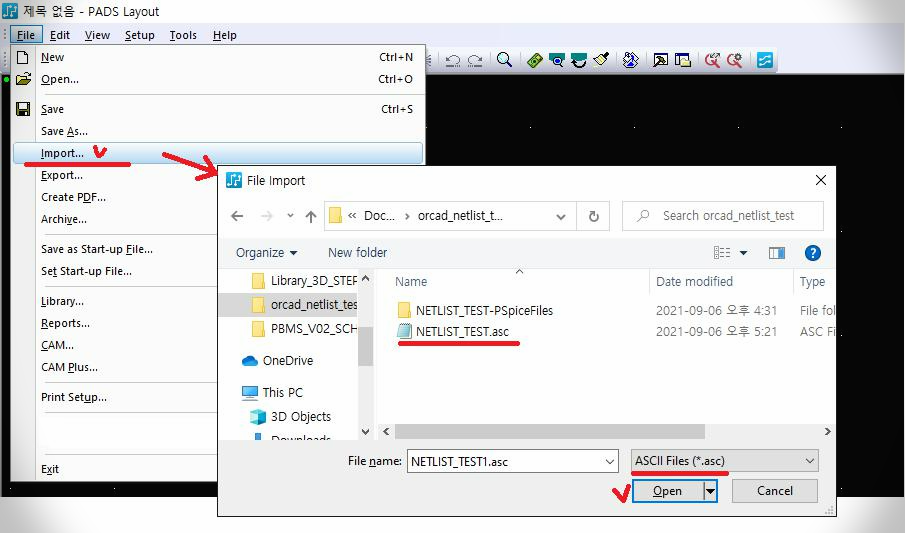This screenshot has width=905, height=533.
Task: Open the Help menu
Action: [x=225, y=35]
